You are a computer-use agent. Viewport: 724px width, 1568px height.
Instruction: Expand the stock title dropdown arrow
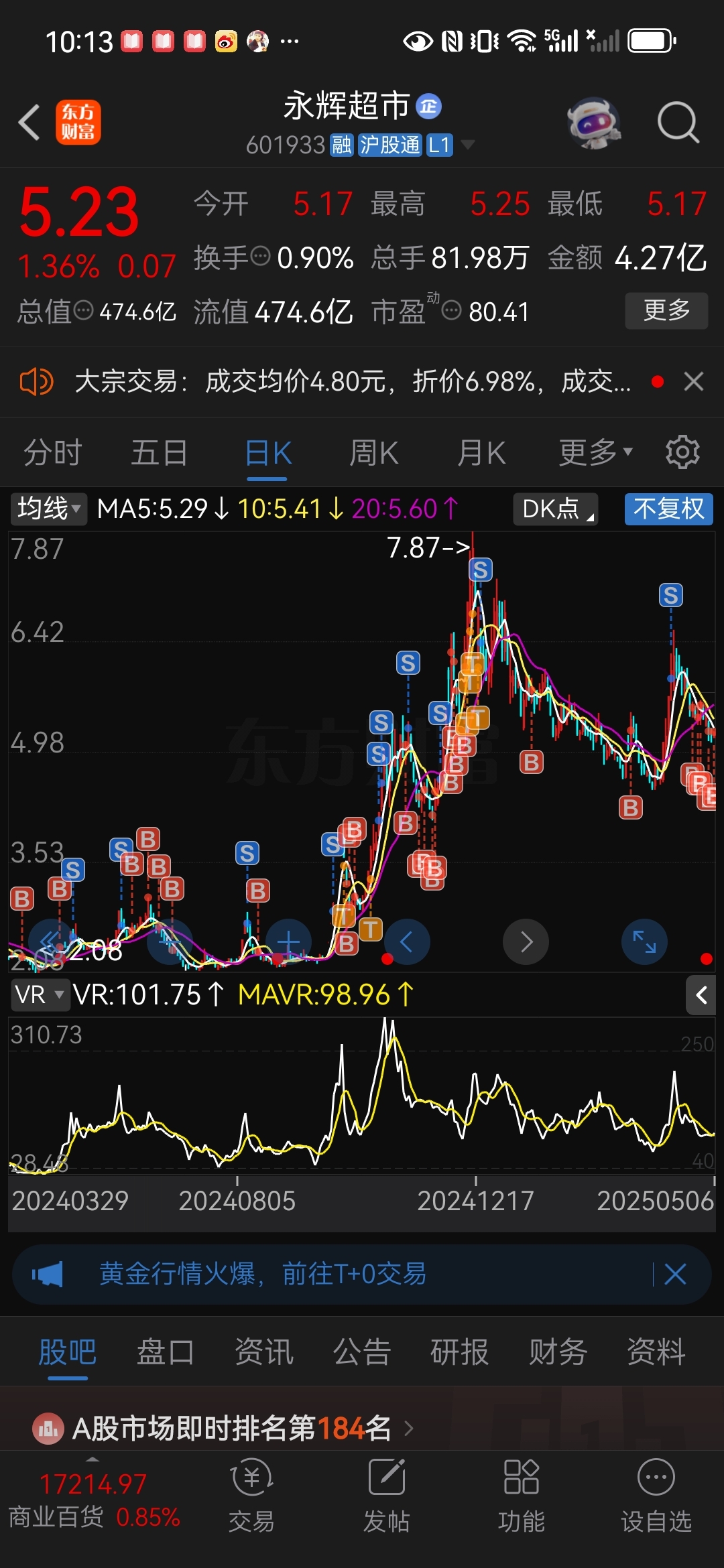(x=468, y=145)
